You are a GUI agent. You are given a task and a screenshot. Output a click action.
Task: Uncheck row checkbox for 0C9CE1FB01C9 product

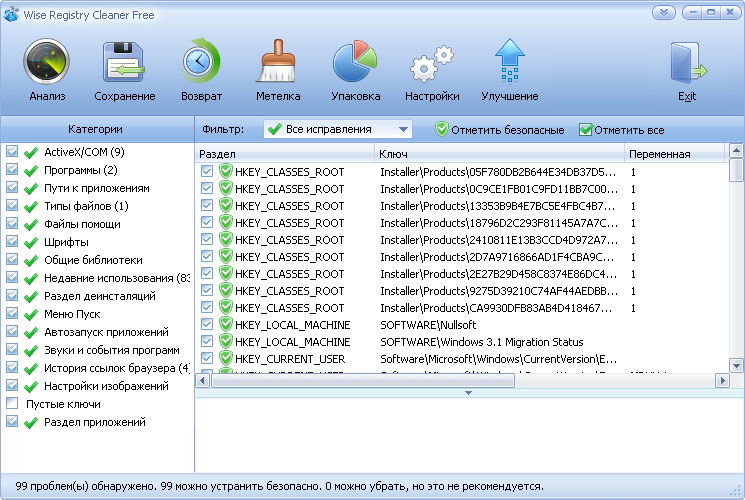click(x=207, y=189)
